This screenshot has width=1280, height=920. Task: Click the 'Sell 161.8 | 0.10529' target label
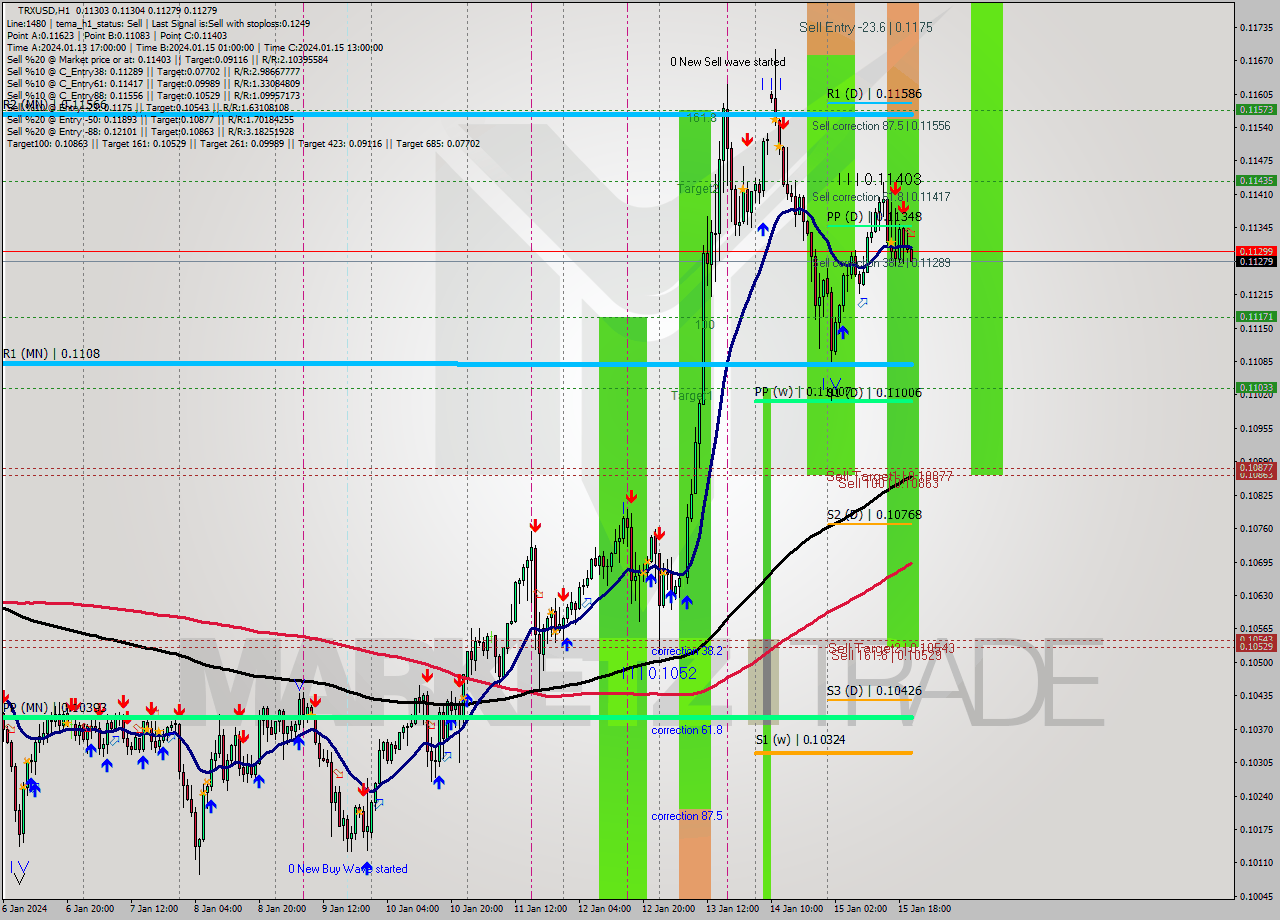[x=886, y=655]
